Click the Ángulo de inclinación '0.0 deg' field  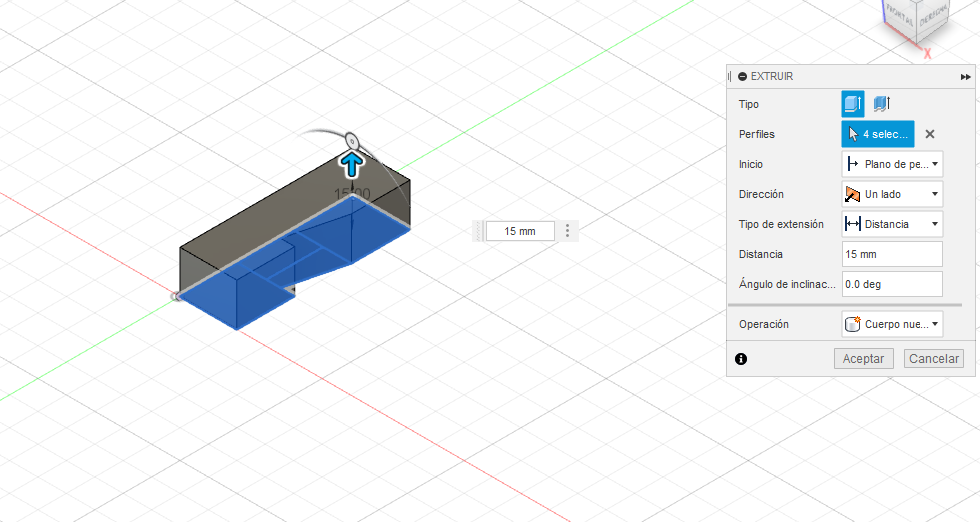892,284
